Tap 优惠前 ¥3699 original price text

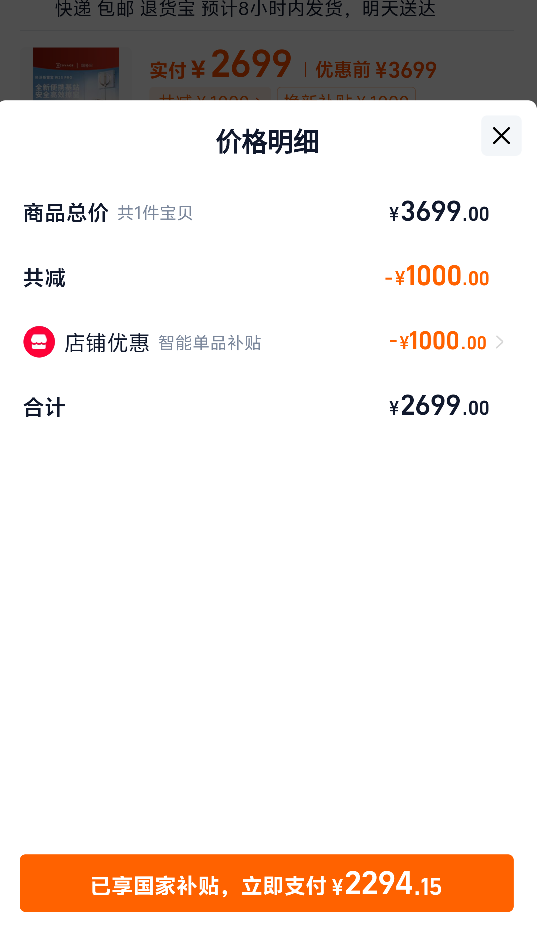tap(376, 70)
